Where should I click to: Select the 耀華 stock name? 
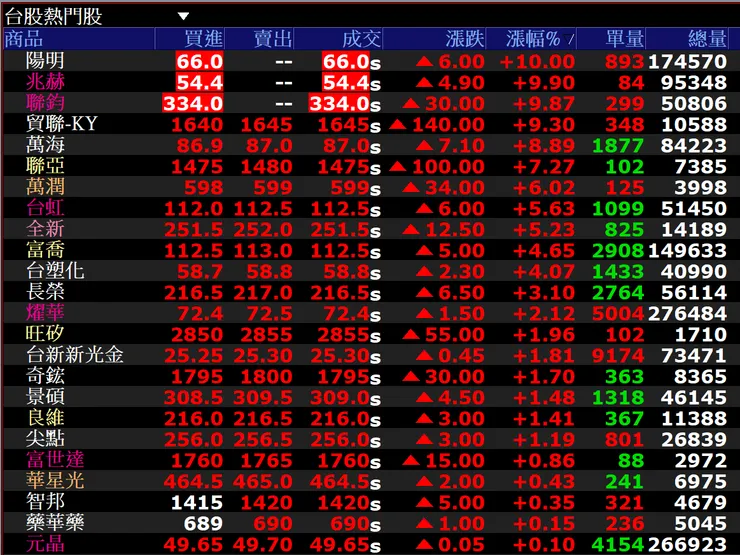pos(45,313)
